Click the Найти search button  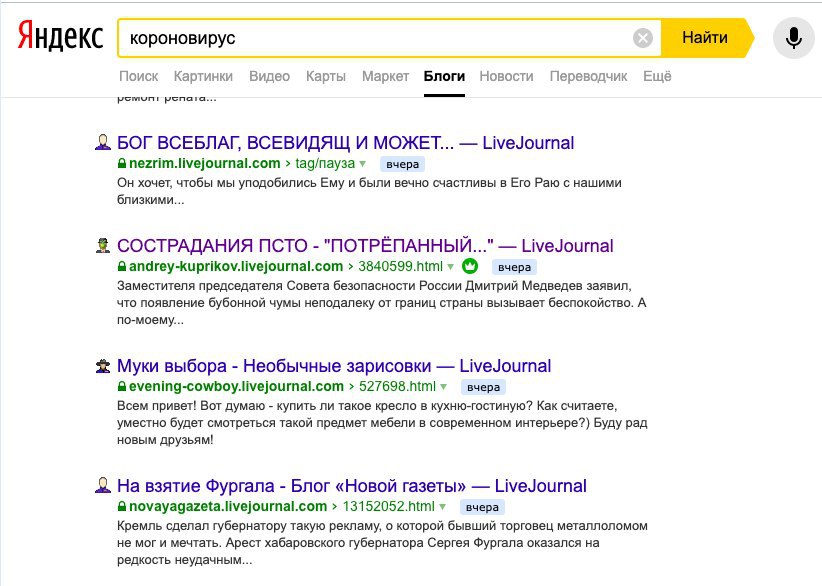[x=705, y=38]
